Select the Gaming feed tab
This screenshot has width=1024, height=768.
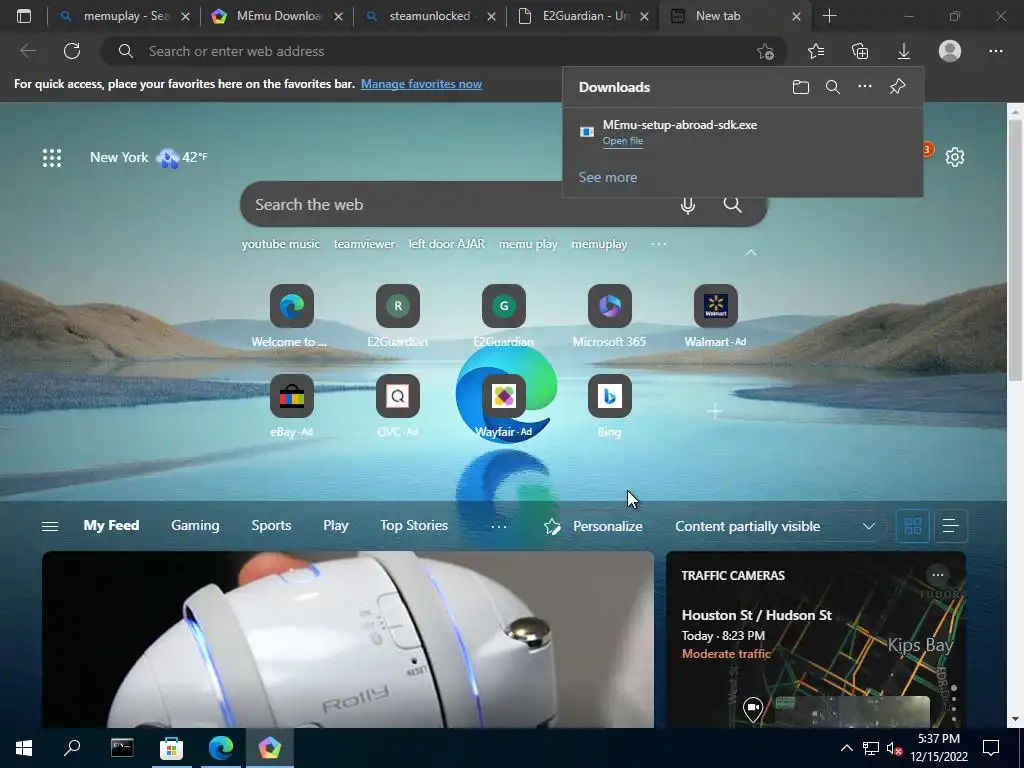click(195, 526)
